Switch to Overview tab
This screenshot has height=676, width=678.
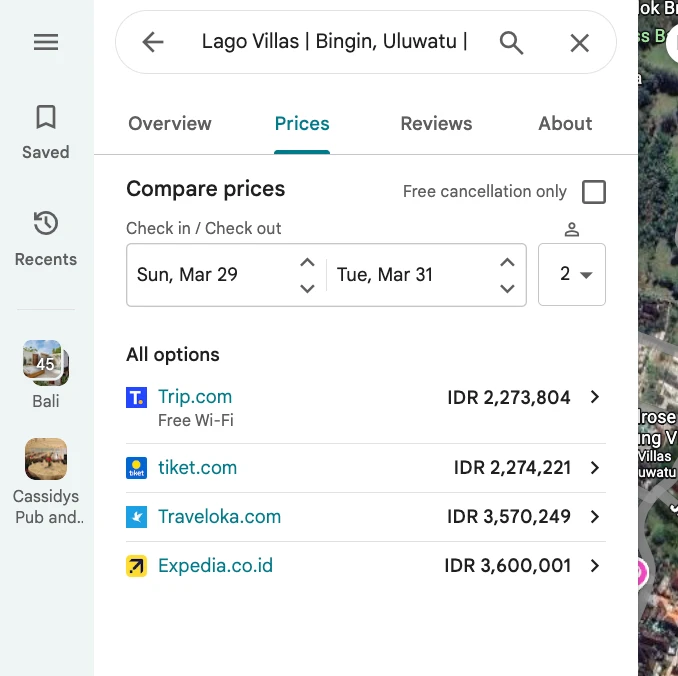tap(170, 124)
